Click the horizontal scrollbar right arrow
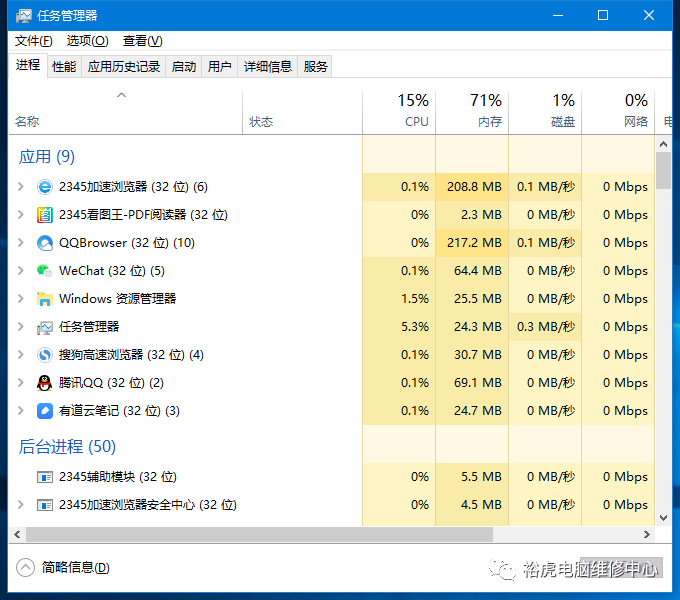The width and height of the screenshot is (680, 600). coord(647,535)
